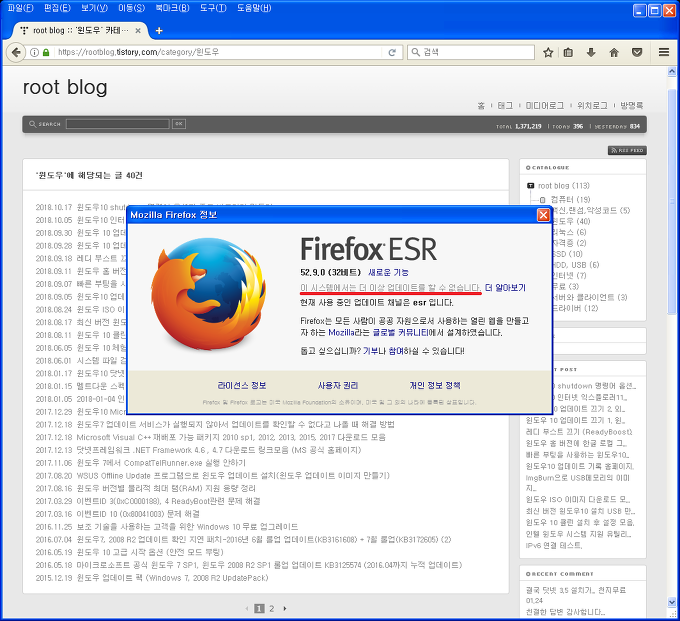Open the 이동(S) menu
Image resolution: width=680 pixels, height=621 pixels.
pos(132,8)
